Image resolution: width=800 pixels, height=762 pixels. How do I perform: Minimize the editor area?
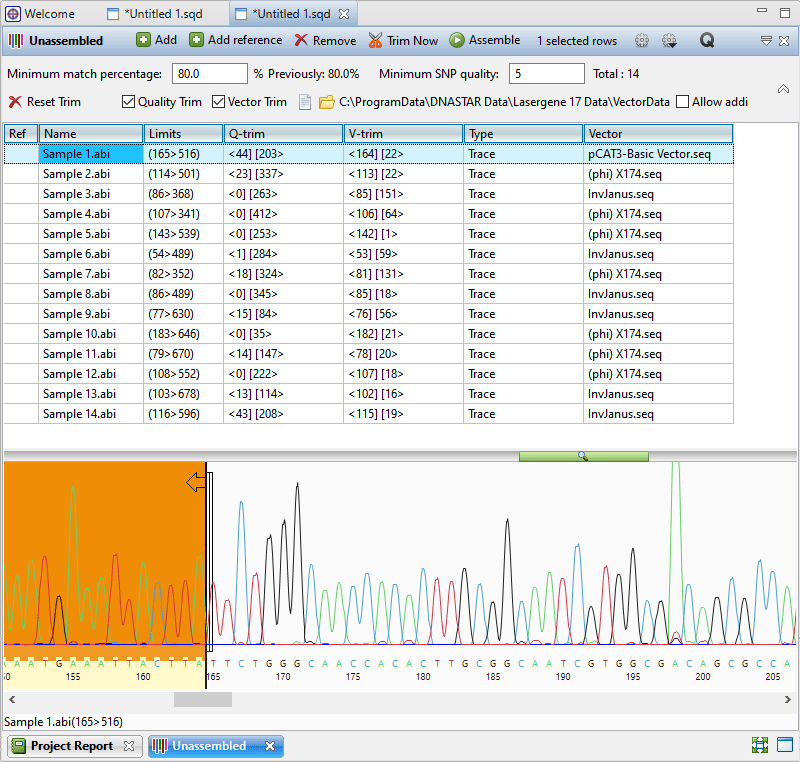click(762, 10)
